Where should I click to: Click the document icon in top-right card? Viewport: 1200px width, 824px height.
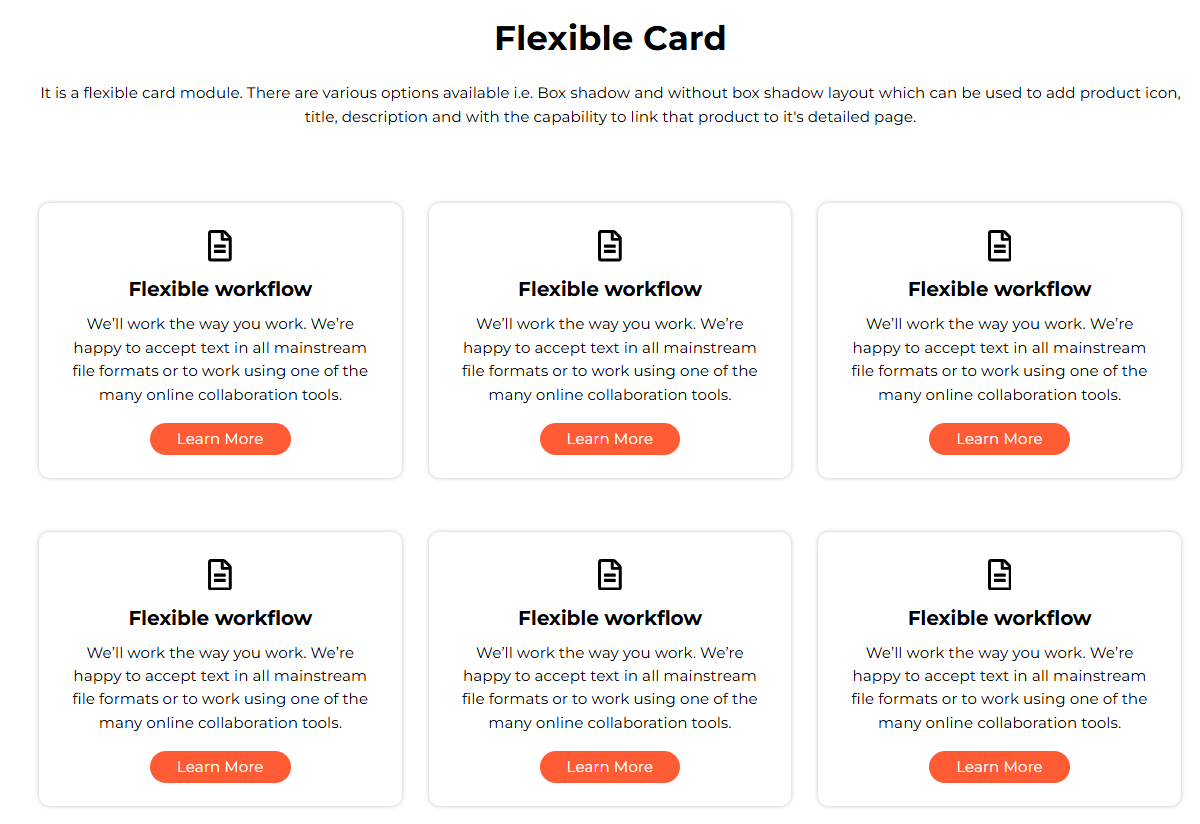coord(1000,246)
